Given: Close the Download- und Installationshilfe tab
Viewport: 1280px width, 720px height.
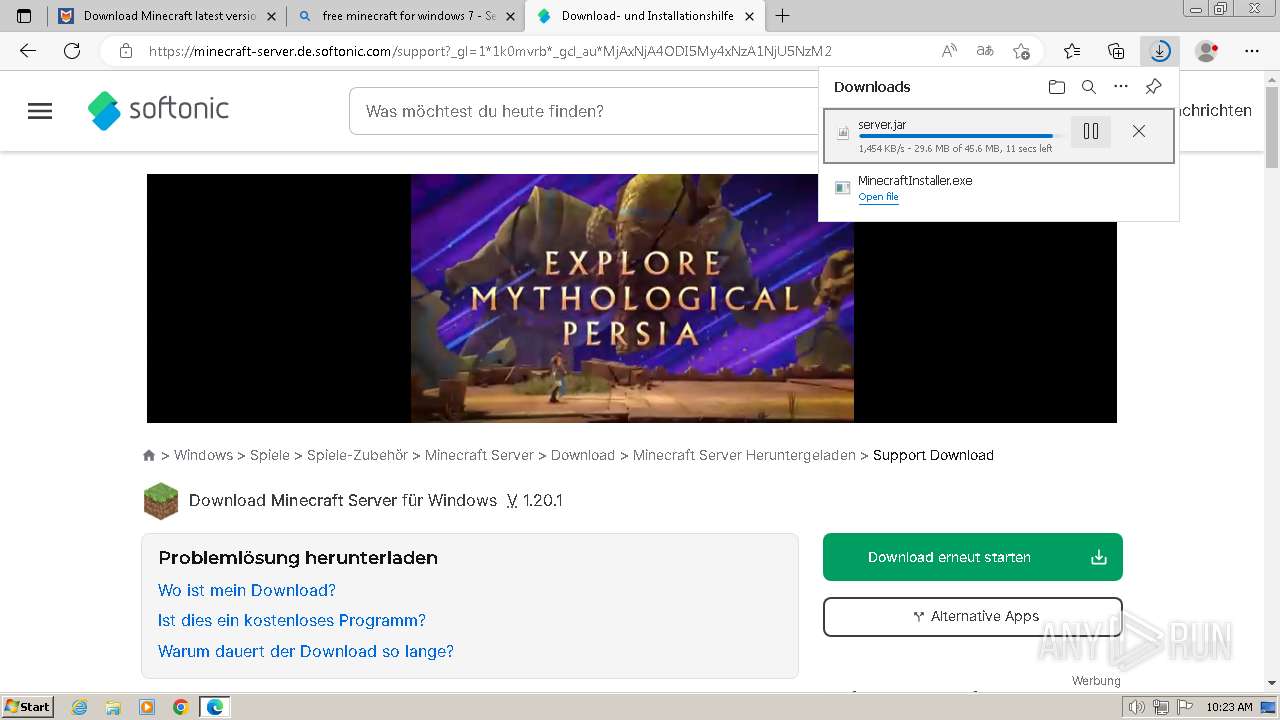Looking at the screenshot, I should (x=750, y=16).
